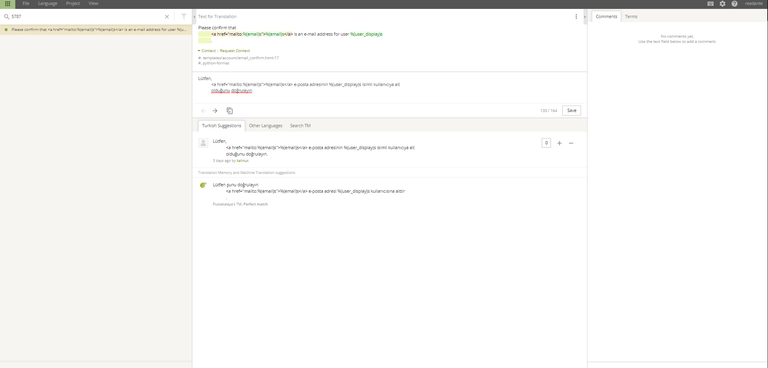Click the %(user_display)s placeholder in the source text
The image size is (768, 368).
(x=366, y=34)
